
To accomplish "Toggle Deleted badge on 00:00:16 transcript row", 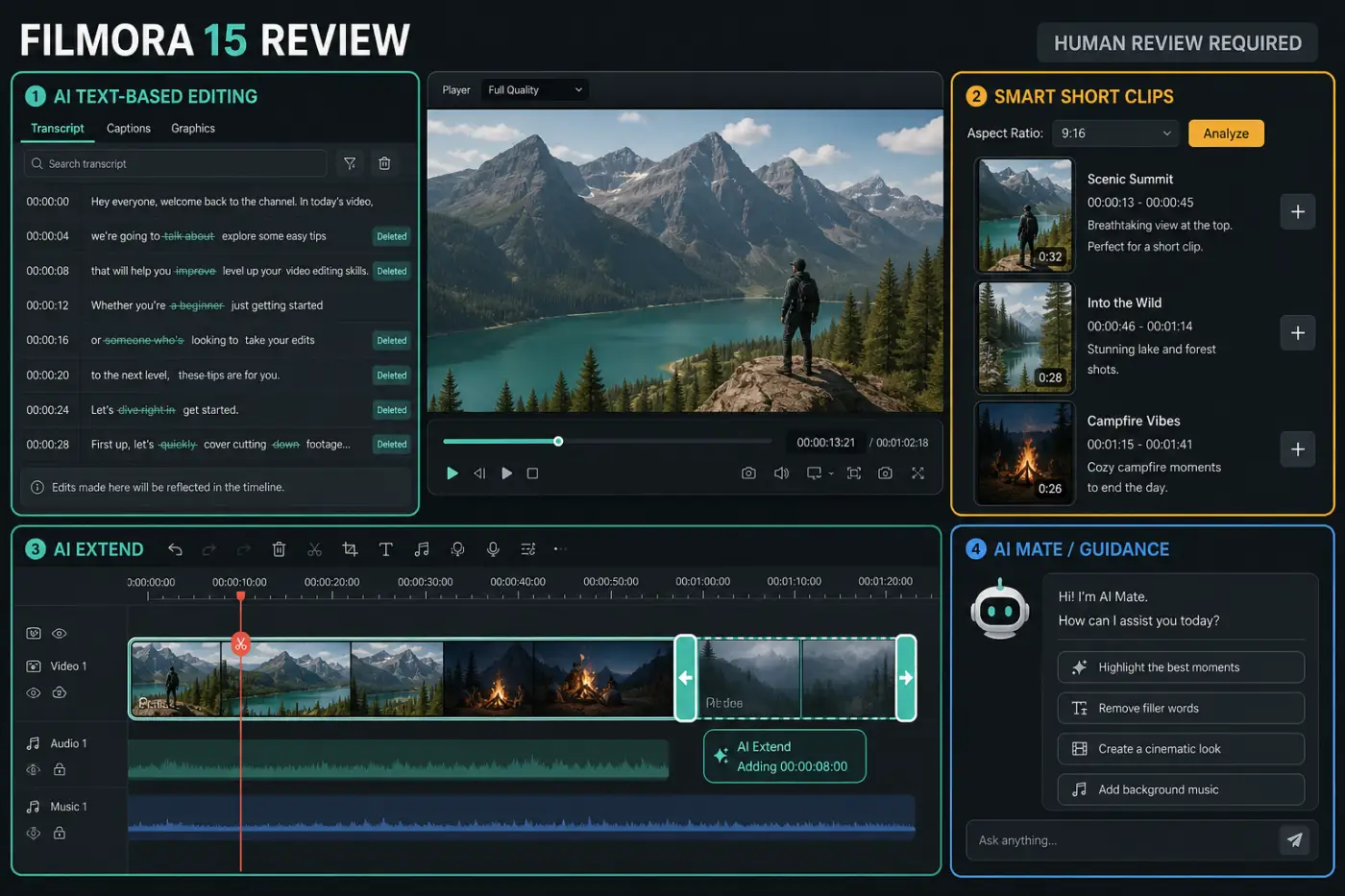I will [x=392, y=341].
